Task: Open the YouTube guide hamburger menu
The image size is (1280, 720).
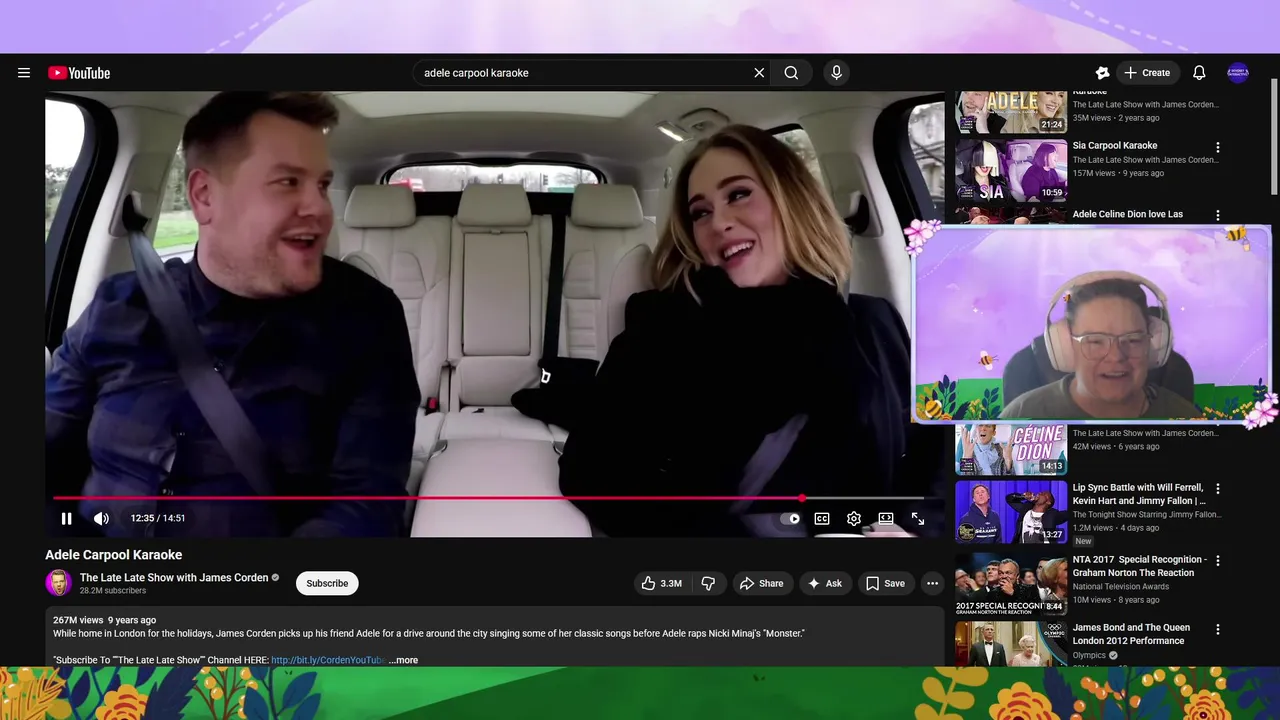Action: pos(24,73)
